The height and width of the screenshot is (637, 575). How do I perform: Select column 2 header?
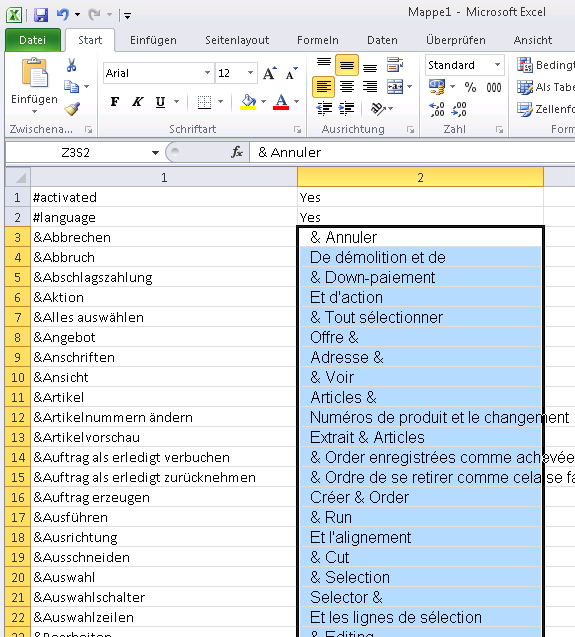pyautogui.click(x=420, y=177)
